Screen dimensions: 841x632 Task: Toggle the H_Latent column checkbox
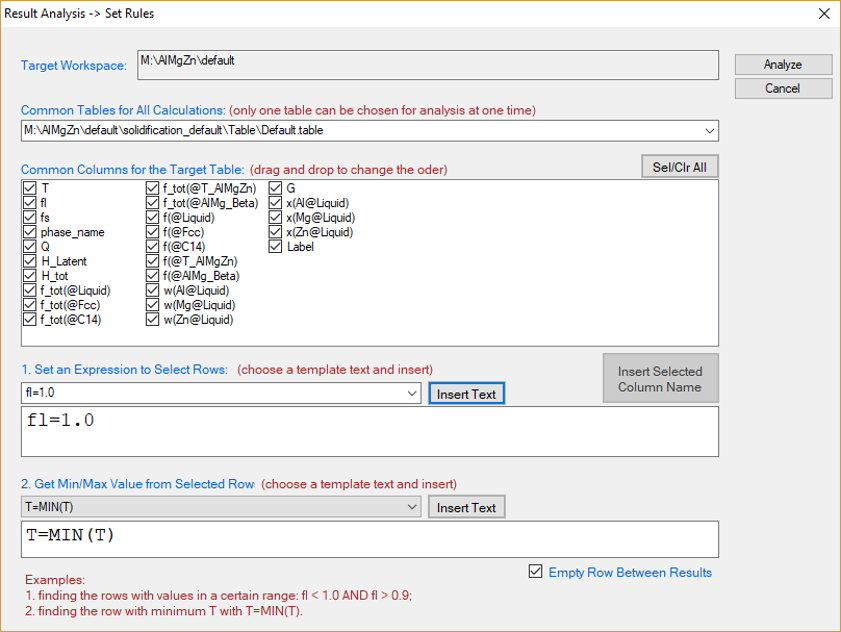pyautogui.click(x=29, y=261)
